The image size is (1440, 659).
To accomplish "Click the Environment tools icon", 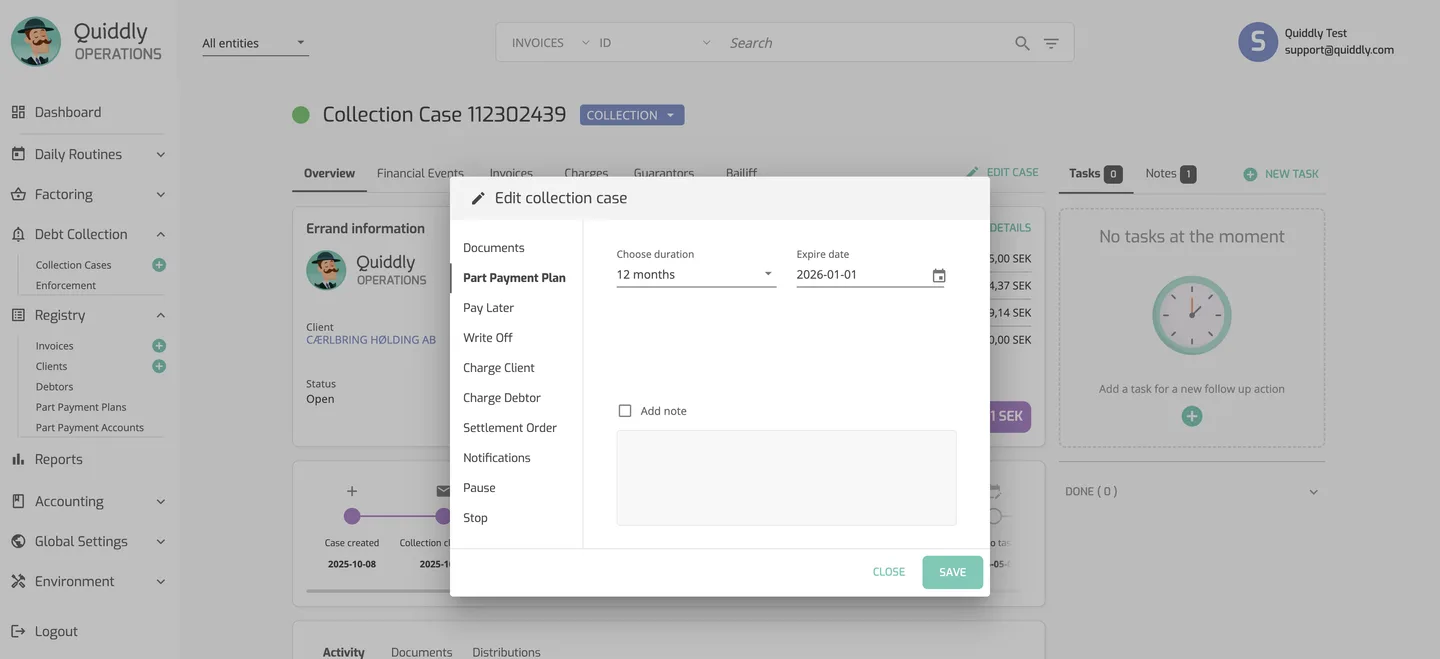I will point(18,581).
